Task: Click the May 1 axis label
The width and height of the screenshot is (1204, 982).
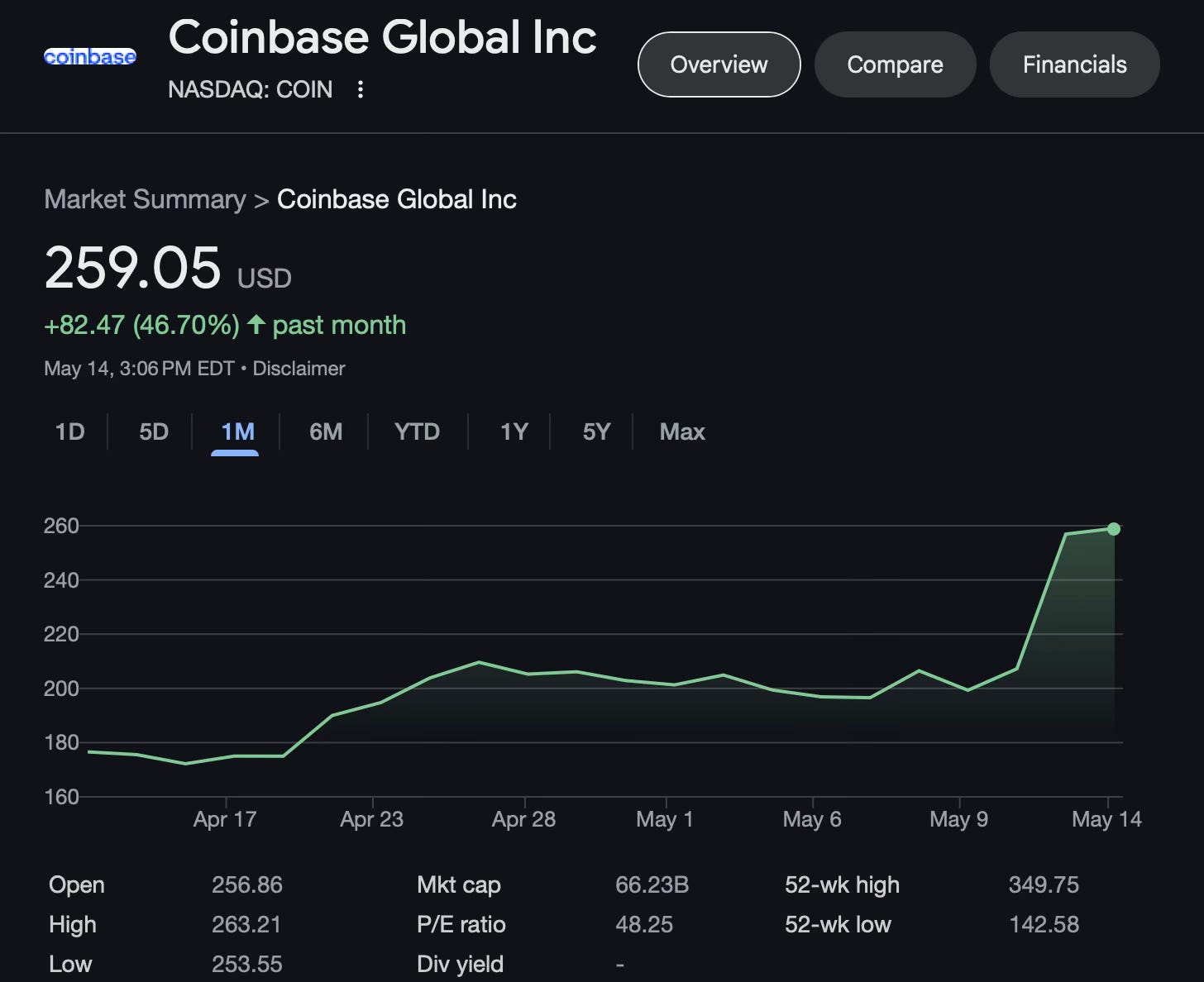Action: pyautogui.click(x=665, y=819)
